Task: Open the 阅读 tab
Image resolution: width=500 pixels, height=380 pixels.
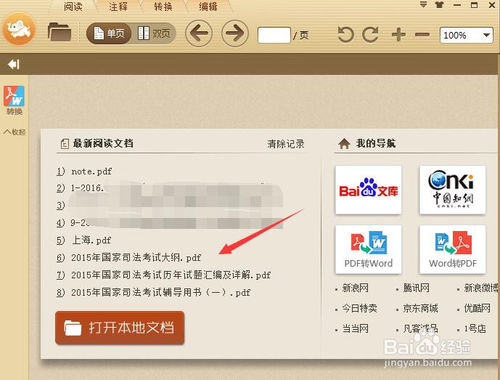Action: pyautogui.click(x=73, y=6)
